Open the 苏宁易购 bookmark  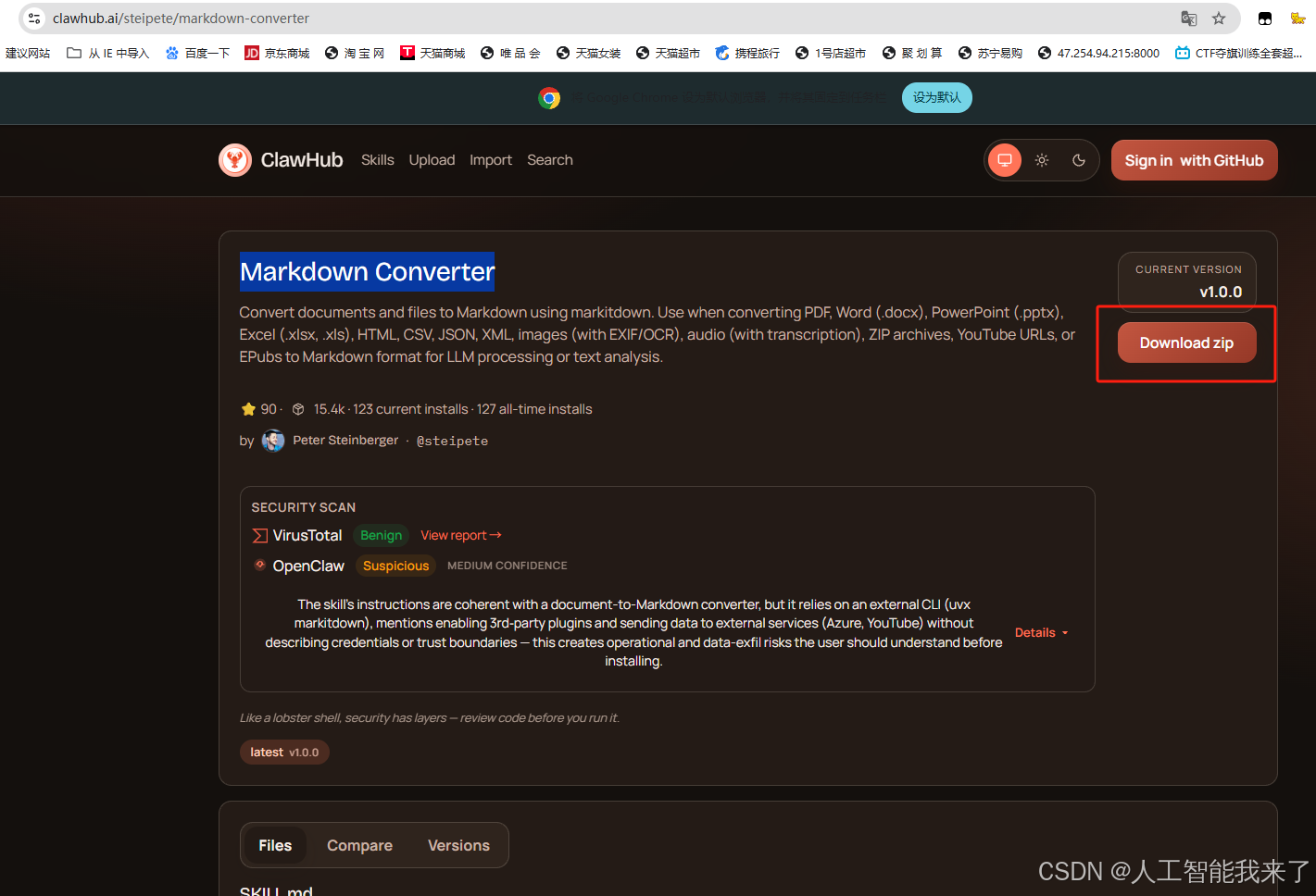[x=990, y=53]
